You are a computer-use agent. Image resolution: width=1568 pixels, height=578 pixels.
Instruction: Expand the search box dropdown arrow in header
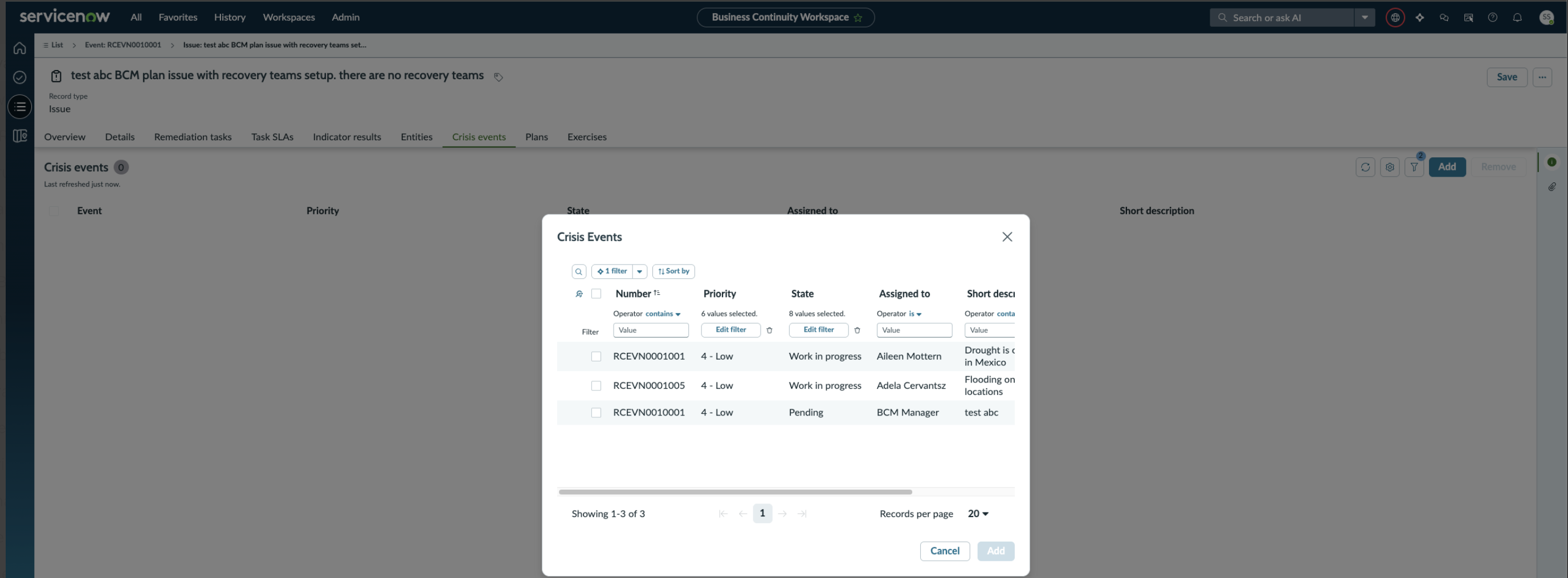pos(1365,18)
